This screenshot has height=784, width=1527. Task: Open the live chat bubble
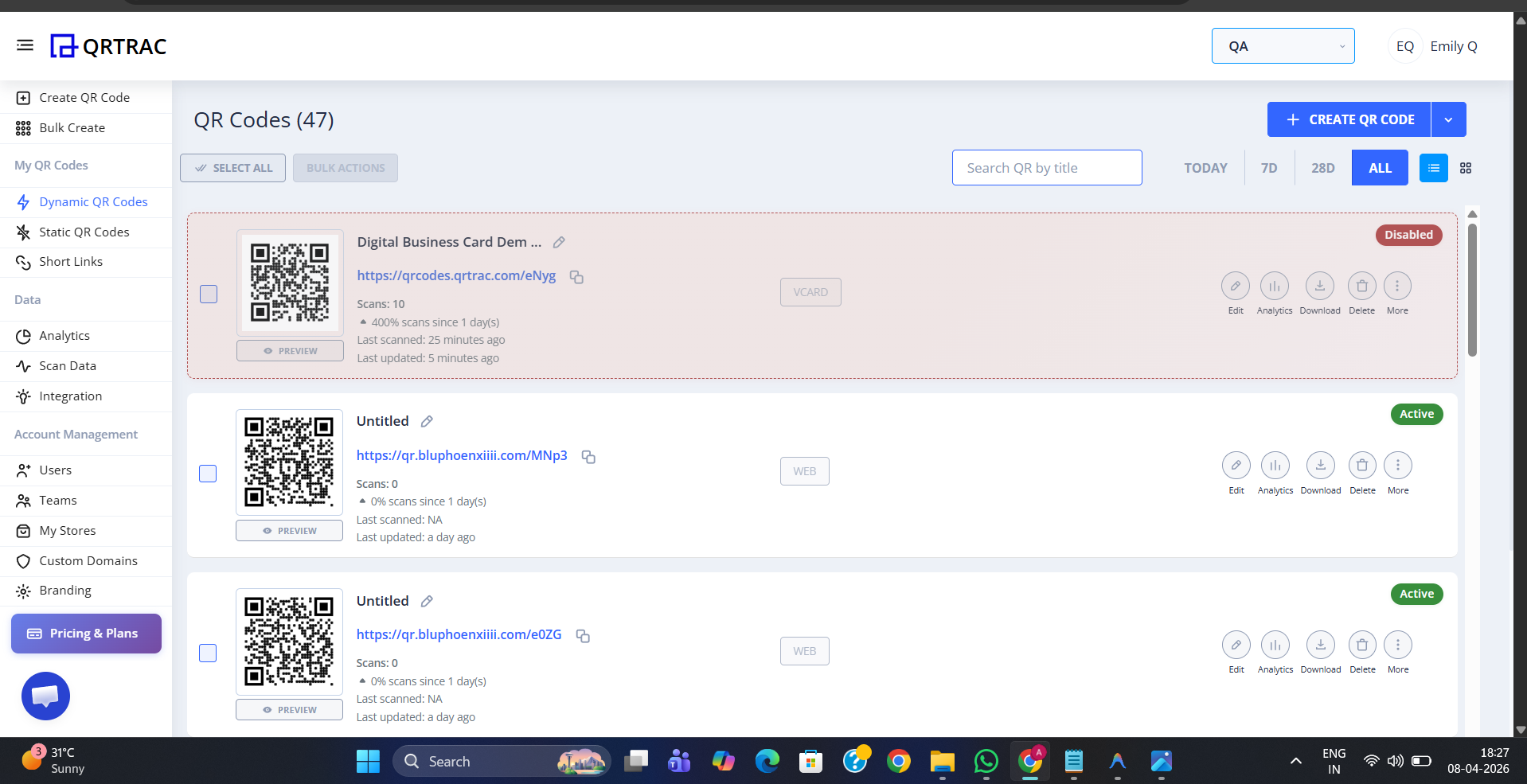45,696
